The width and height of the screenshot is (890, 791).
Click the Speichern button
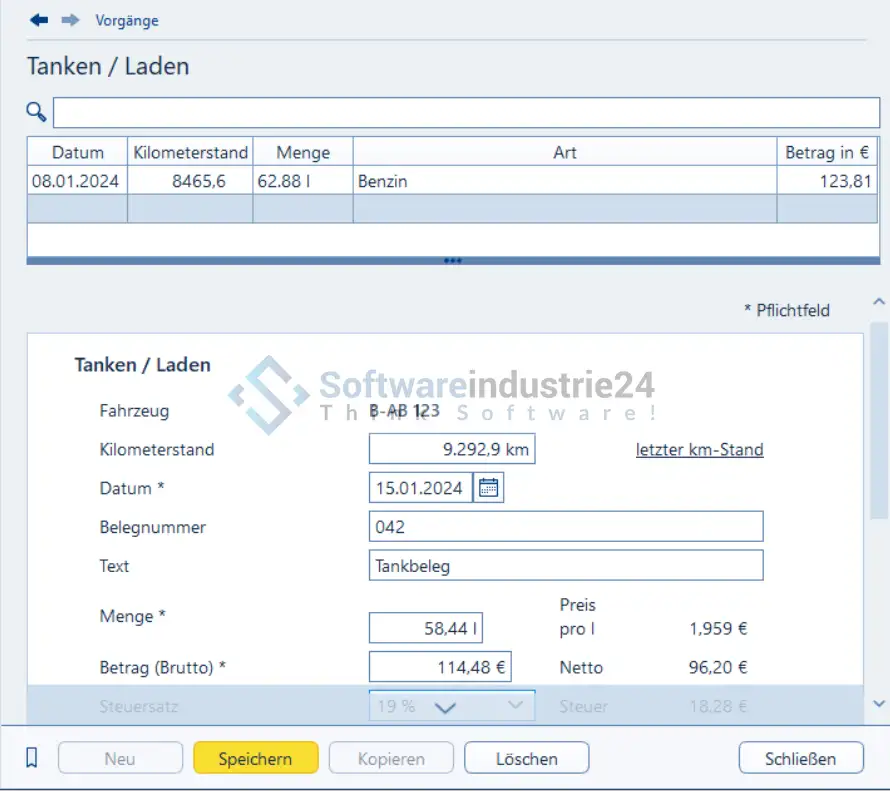tap(255, 759)
